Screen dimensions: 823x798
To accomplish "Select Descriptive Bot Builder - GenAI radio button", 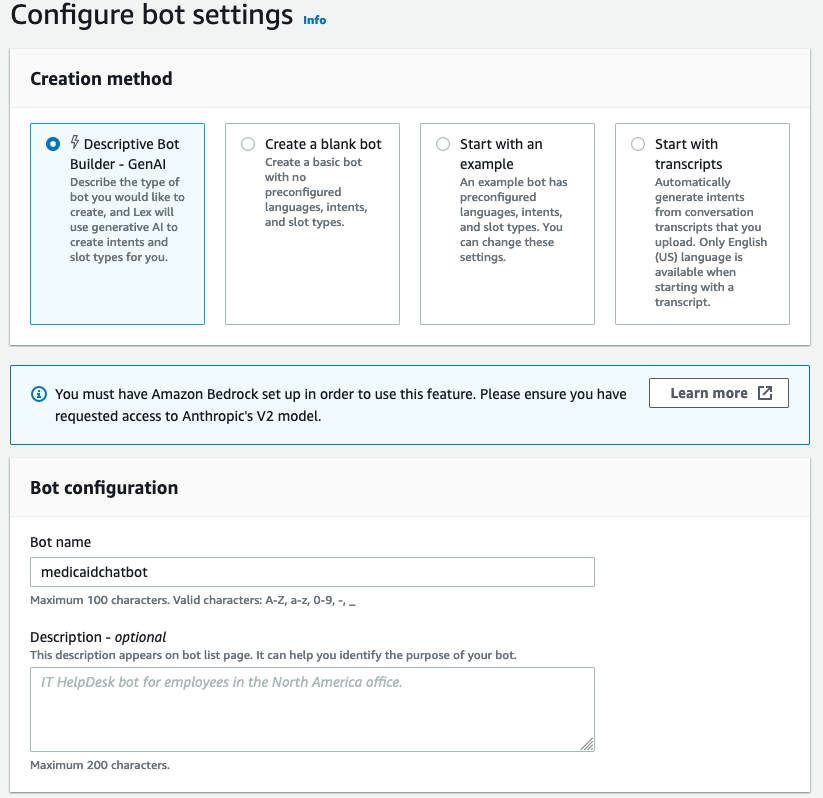I will tap(53, 144).
